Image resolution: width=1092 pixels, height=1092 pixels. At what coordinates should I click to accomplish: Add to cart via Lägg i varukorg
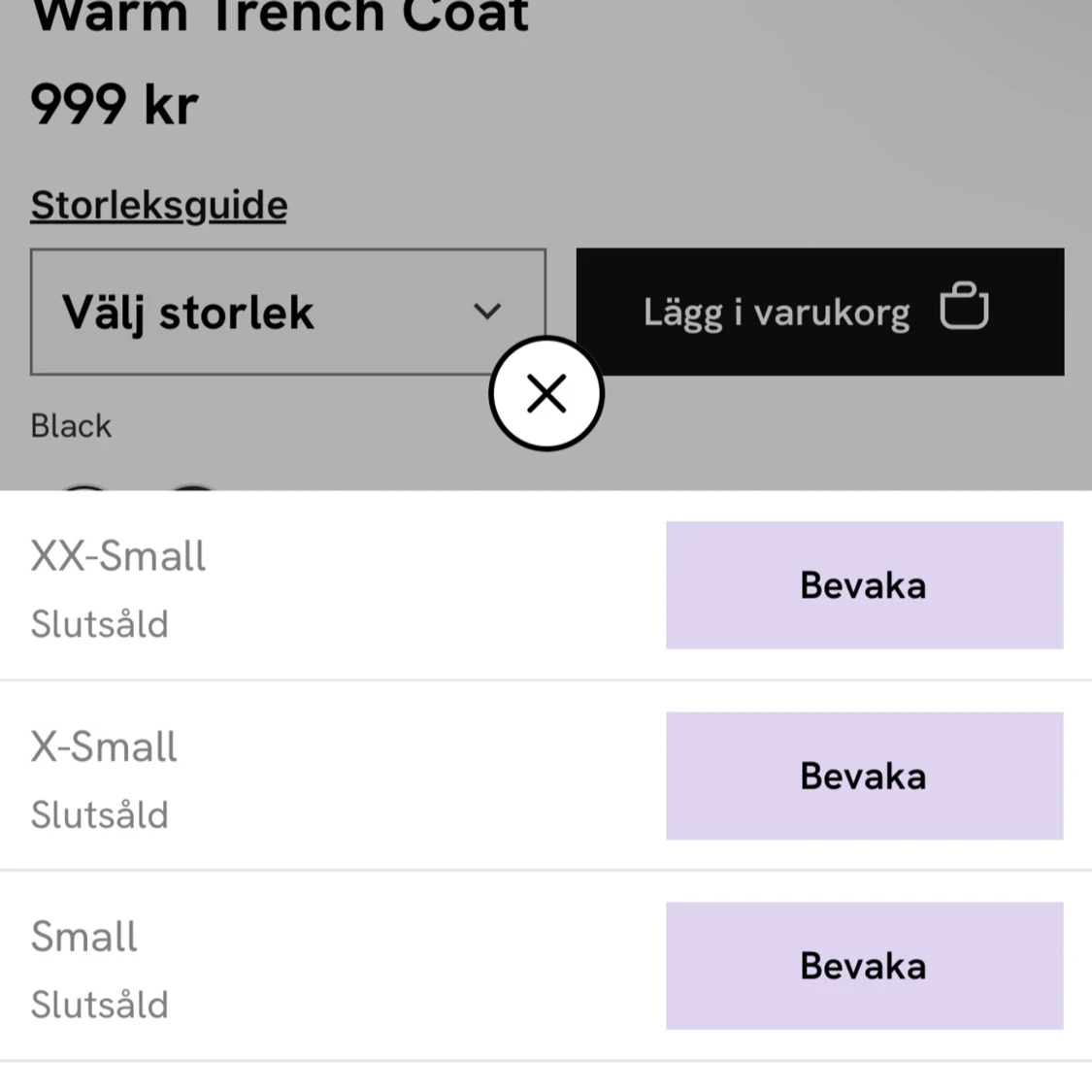819,312
